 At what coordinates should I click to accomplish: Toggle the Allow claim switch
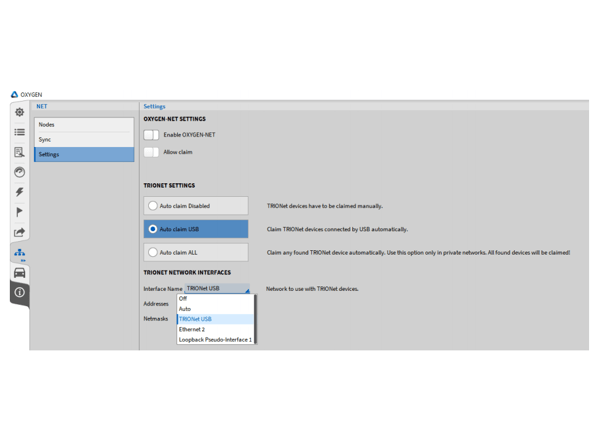pyautogui.click(x=151, y=152)
